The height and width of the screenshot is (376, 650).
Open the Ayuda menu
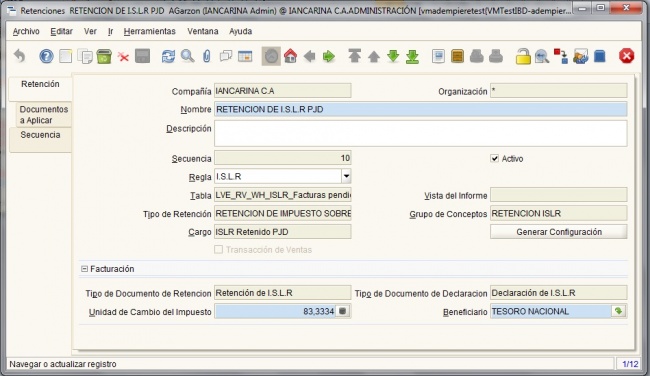[240, 32]
